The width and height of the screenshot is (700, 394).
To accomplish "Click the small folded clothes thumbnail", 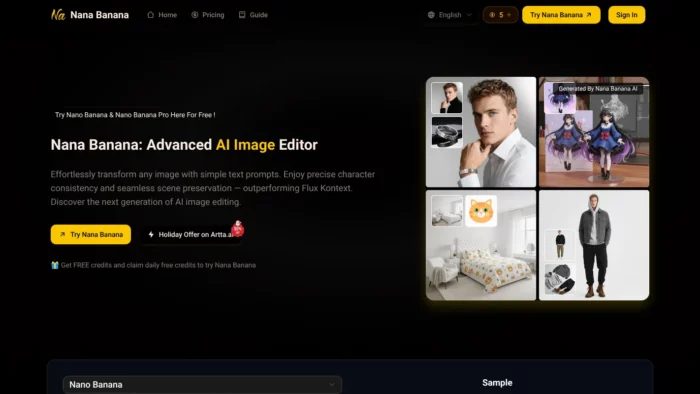I will (560, 279).
